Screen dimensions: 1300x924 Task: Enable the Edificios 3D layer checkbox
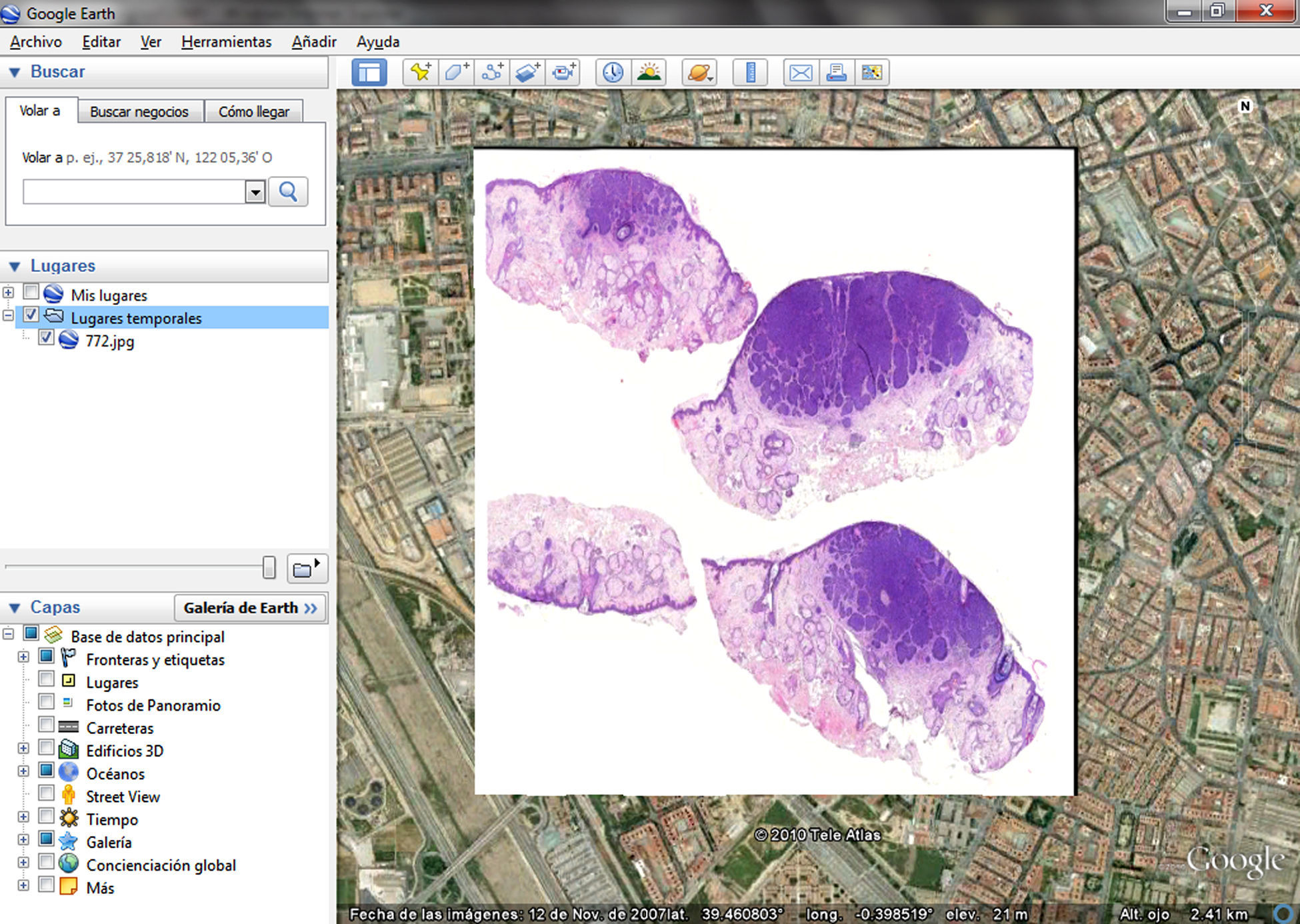pyautogui.click(x=46, y=748)
